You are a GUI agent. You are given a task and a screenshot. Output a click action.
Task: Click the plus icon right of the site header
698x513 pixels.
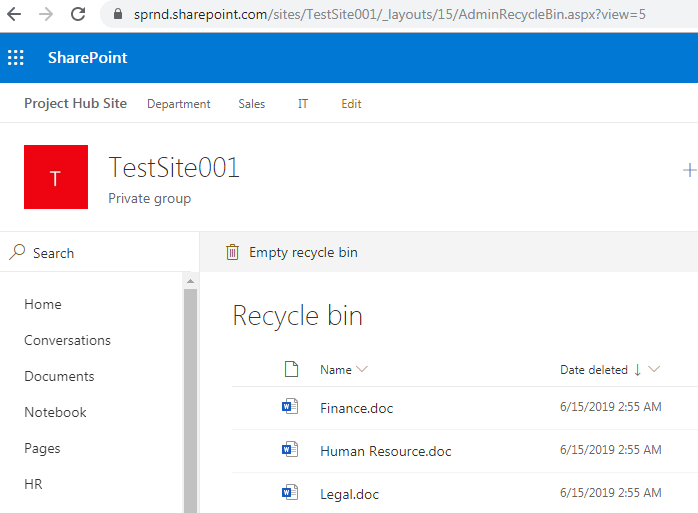coord(690,170)
